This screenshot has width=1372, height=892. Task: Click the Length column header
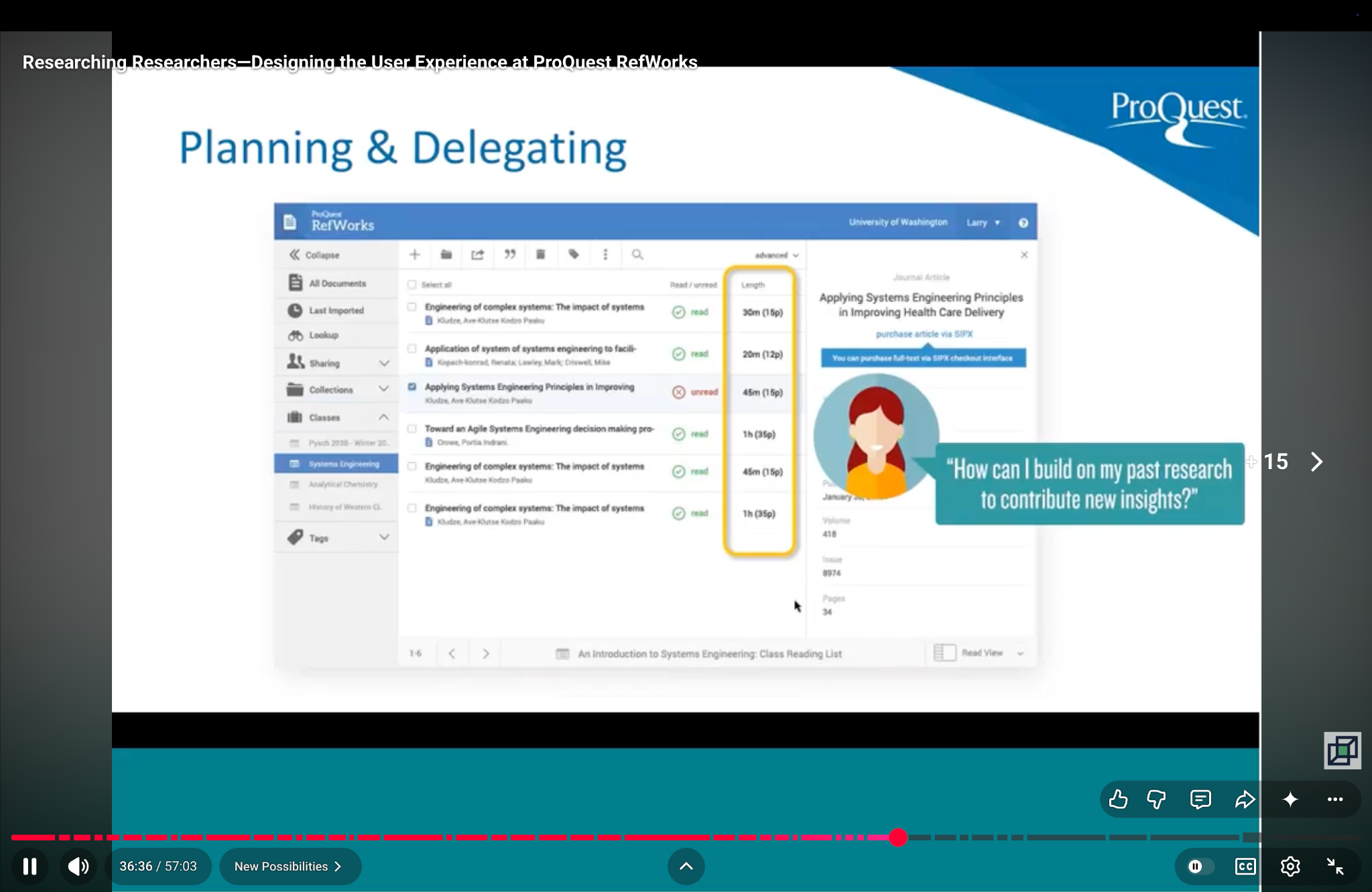tap(753, 285)
